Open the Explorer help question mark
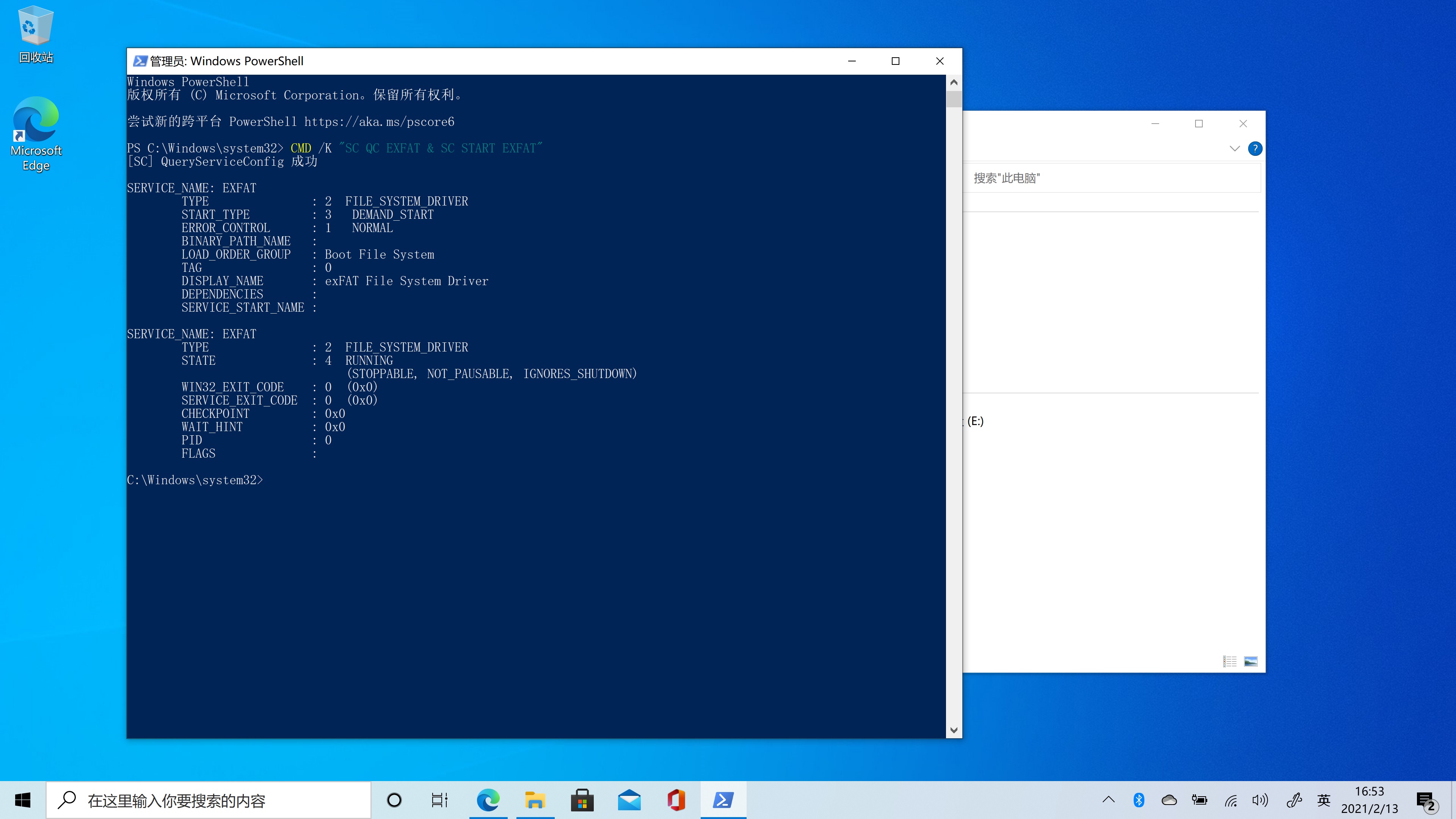 coord(1255,149)
